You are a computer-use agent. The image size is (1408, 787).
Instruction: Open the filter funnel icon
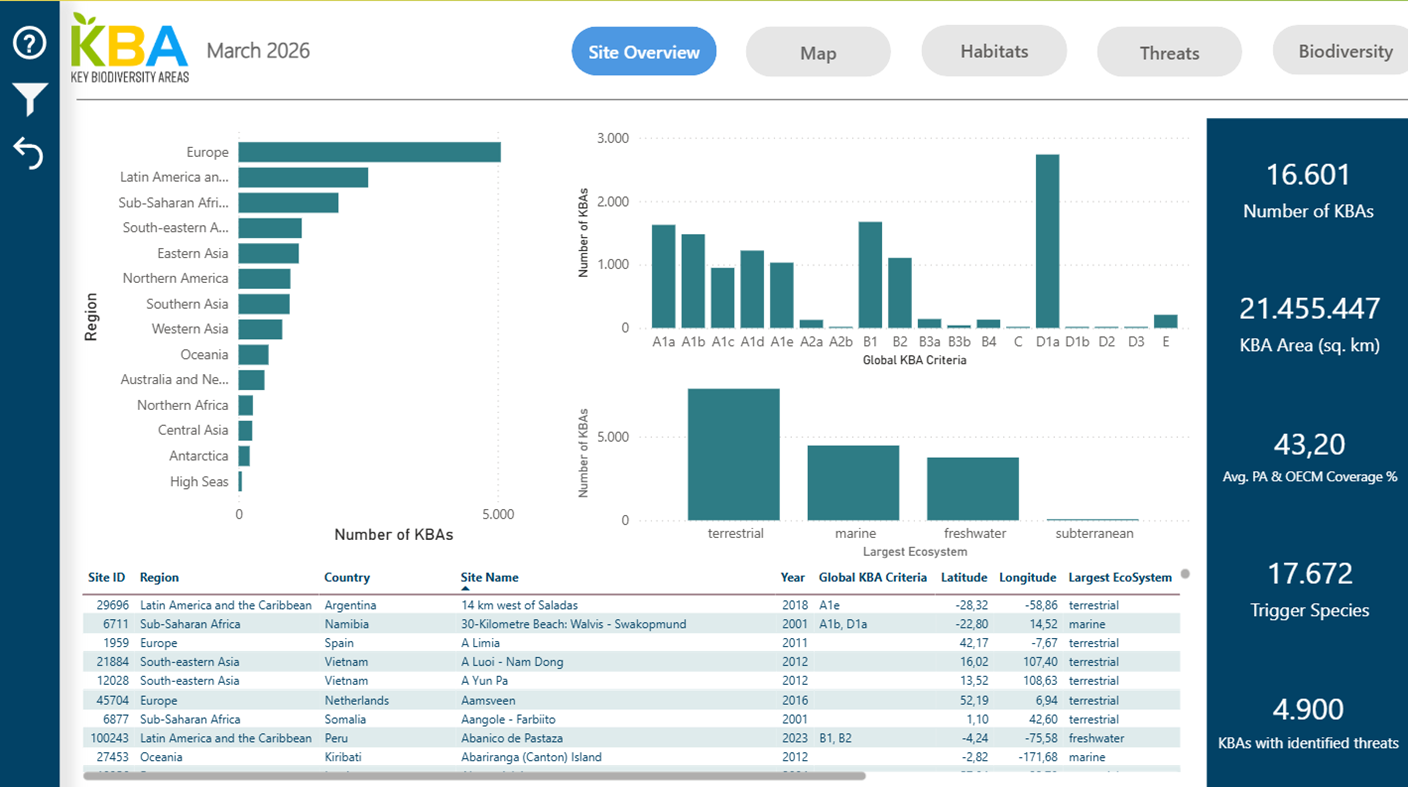29,99
